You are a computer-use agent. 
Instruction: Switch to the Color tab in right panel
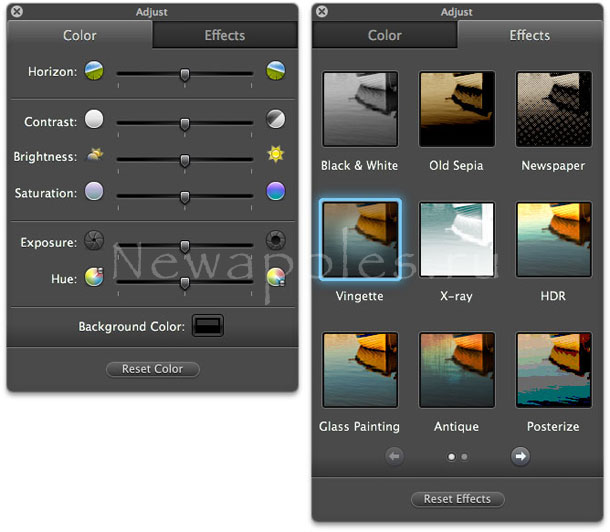tap(385, 35)
